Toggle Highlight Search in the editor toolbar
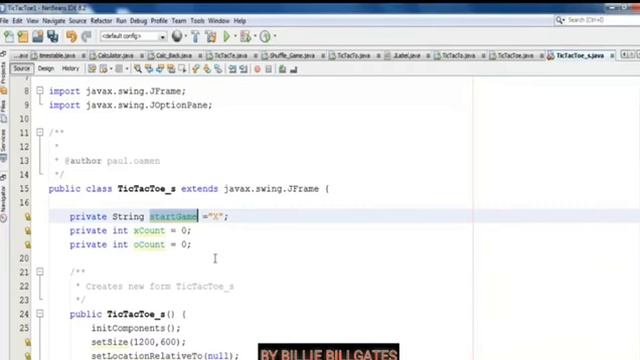Viewport: 640px width, 360px height. (x=171, y=69)
